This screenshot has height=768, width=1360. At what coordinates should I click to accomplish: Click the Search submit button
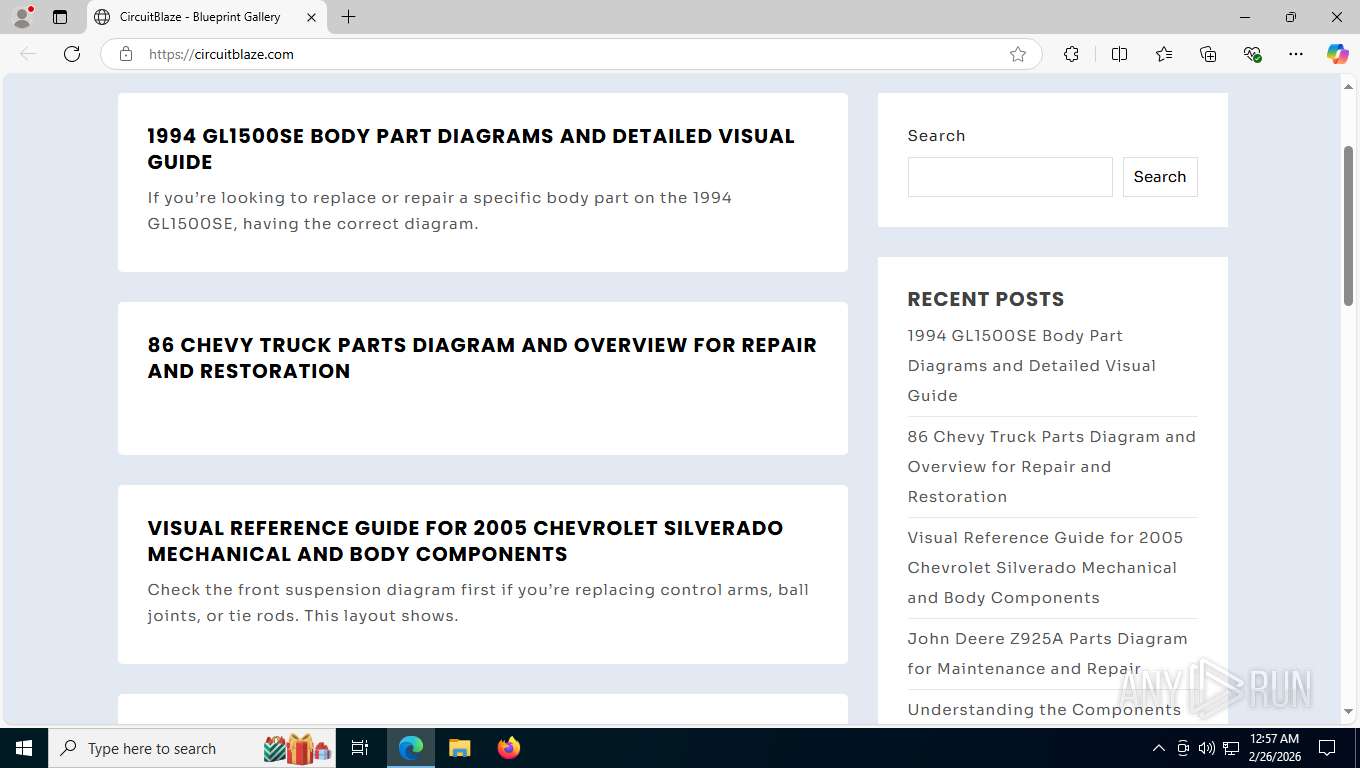[x=1160, y=177]
